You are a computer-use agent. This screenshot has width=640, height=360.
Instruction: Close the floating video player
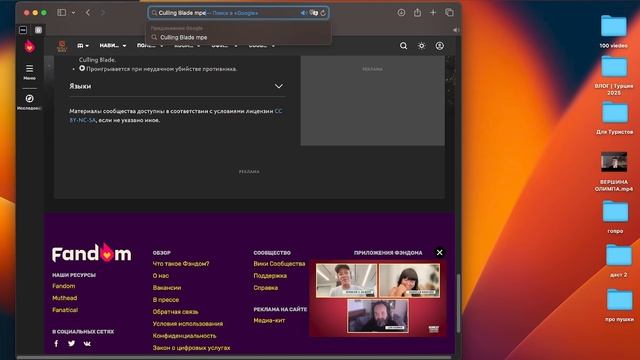click(440, 253)
